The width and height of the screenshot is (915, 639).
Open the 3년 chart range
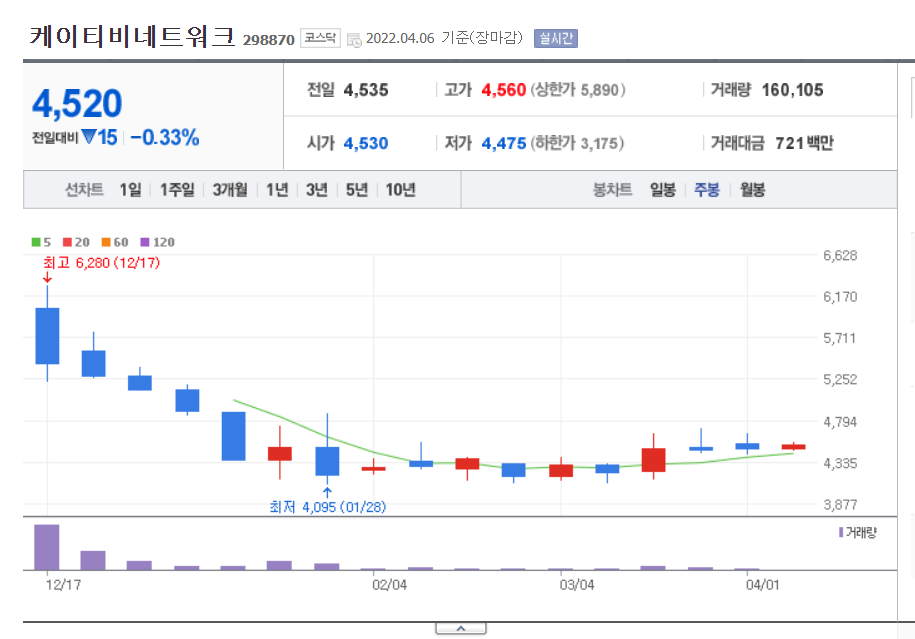[x=317, y=190]
